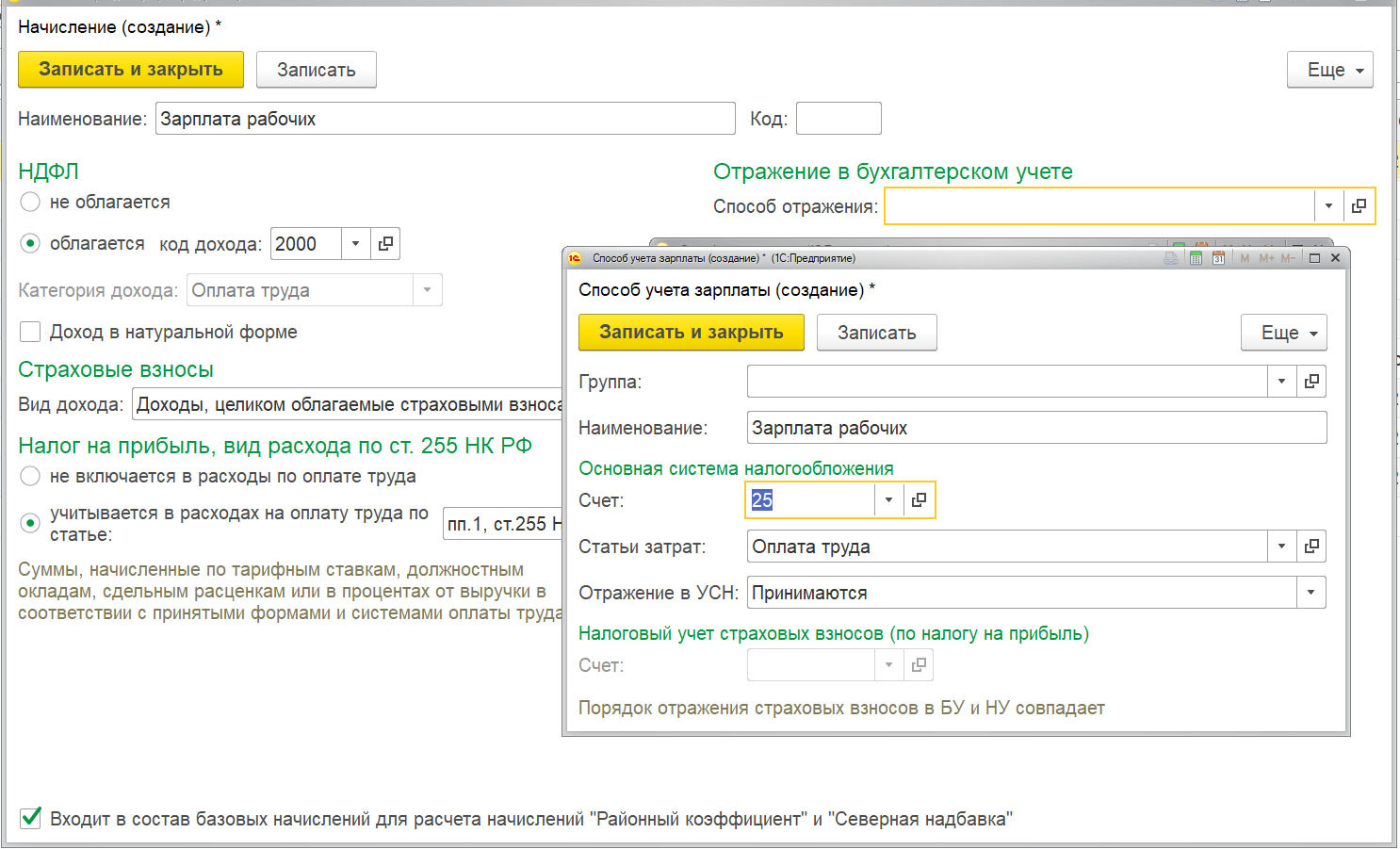Click the Страховые взносы heading

click(116, 369)
